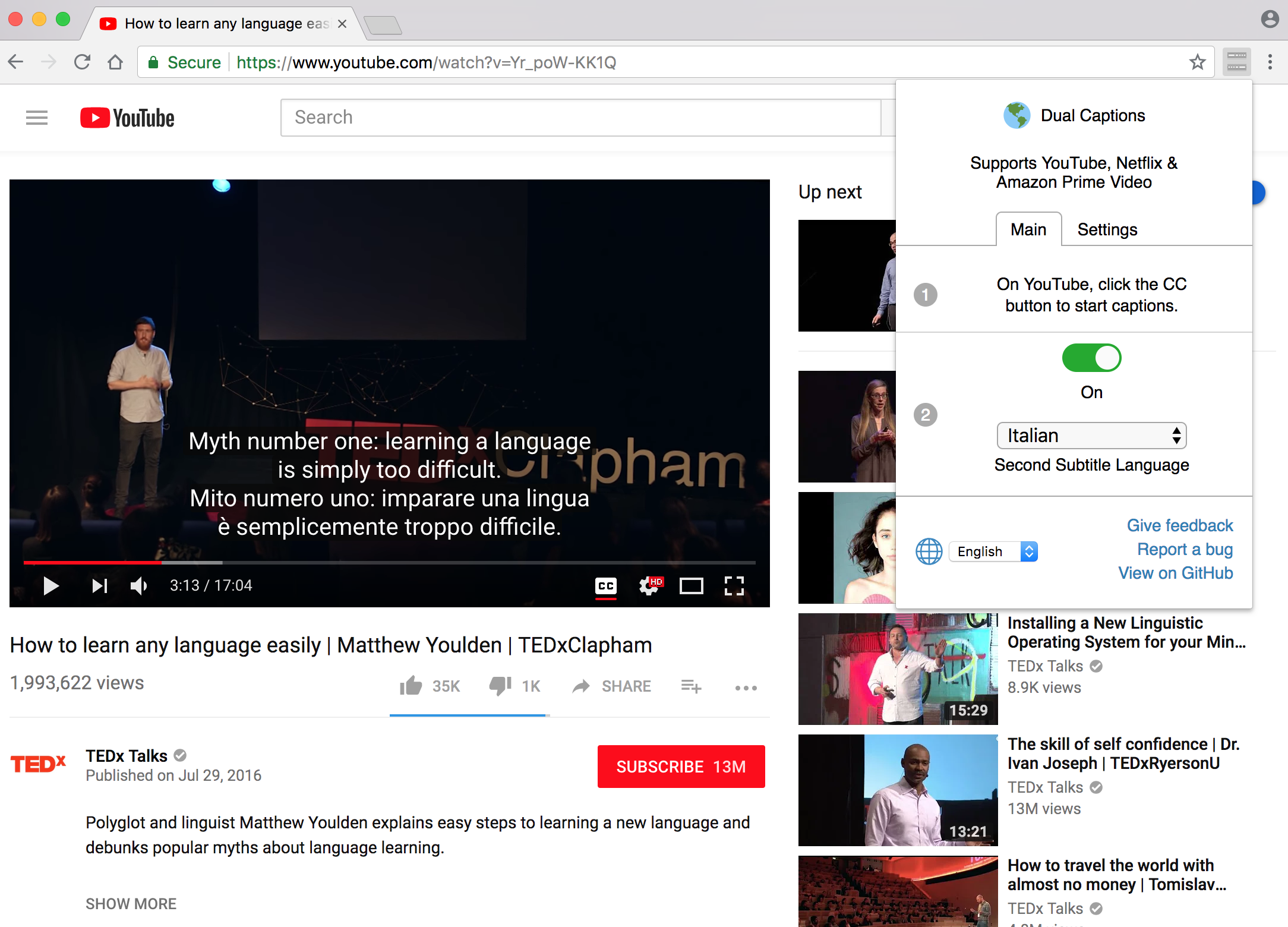Image resolution: width=1288 pixels, height=927 pixels.
Task: Open the Italian second subtitle dropdown
Action: click(1091, 436)
